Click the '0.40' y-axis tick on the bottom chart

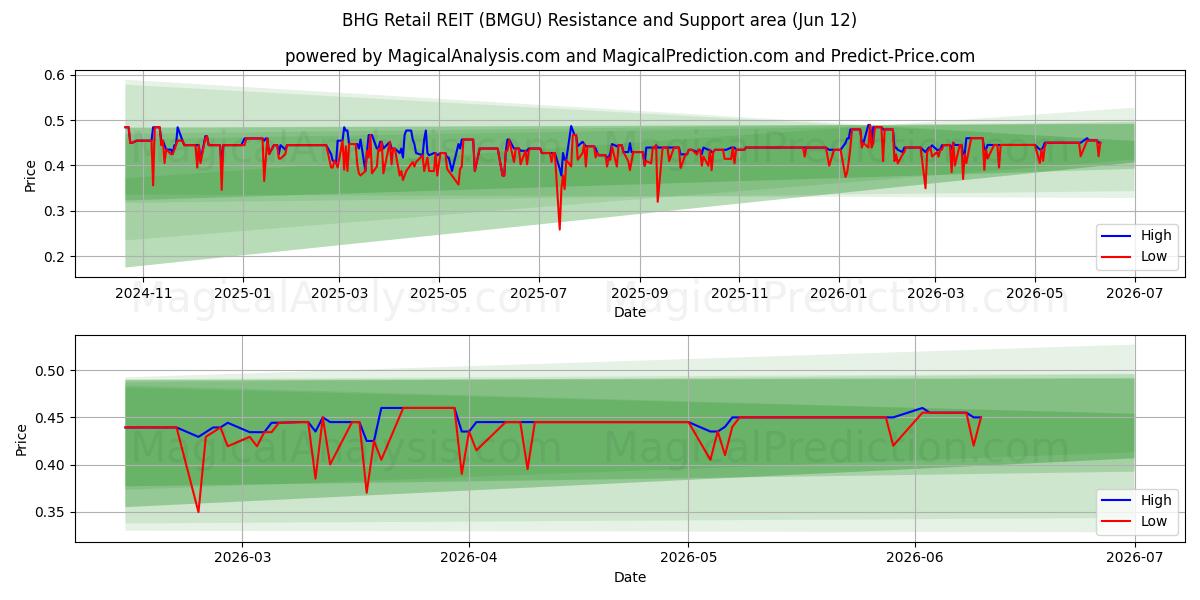coord(51,465)
